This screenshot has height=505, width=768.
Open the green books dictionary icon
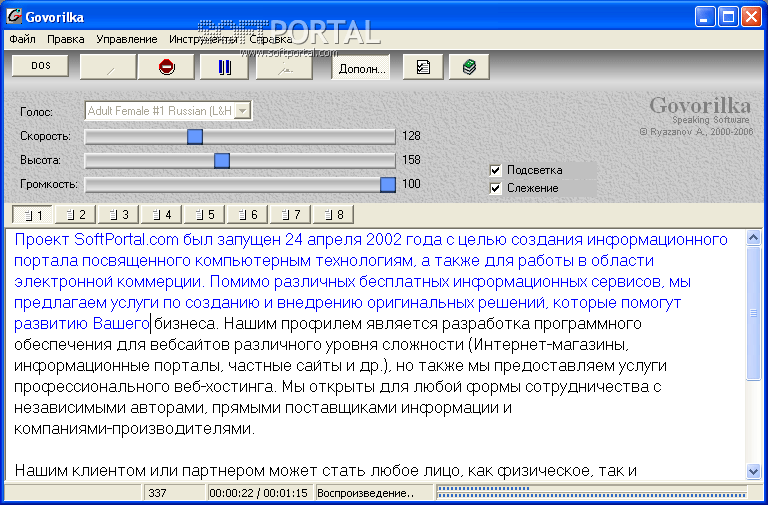(x=469, y=67)
